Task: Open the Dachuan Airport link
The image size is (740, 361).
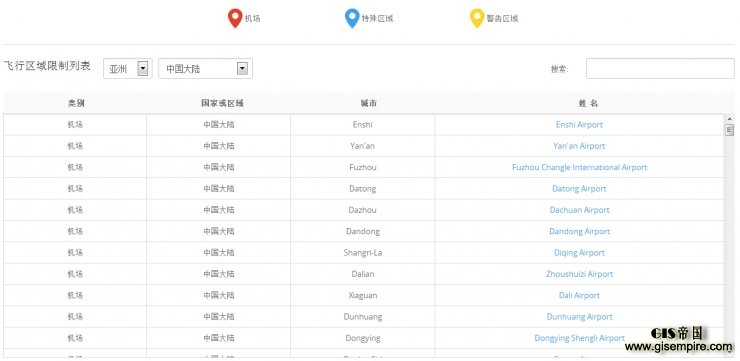Action: coord(579,210)
